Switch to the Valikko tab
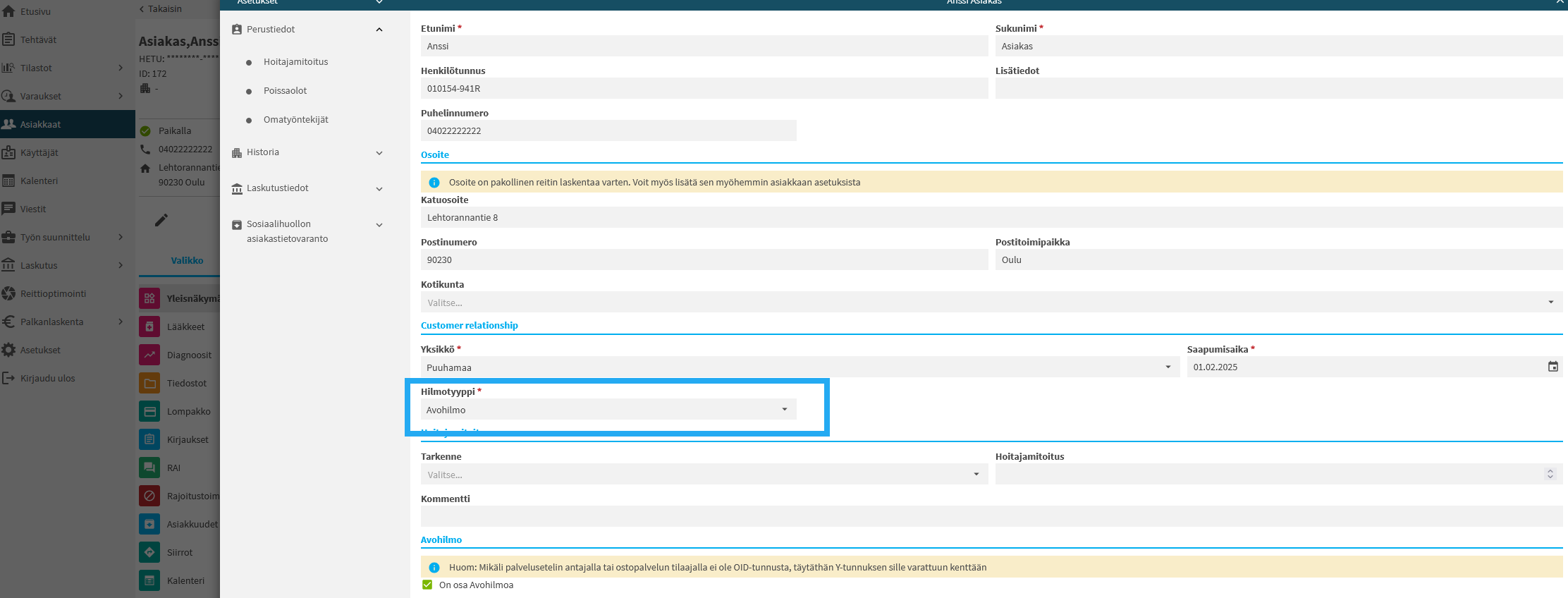 187,260
